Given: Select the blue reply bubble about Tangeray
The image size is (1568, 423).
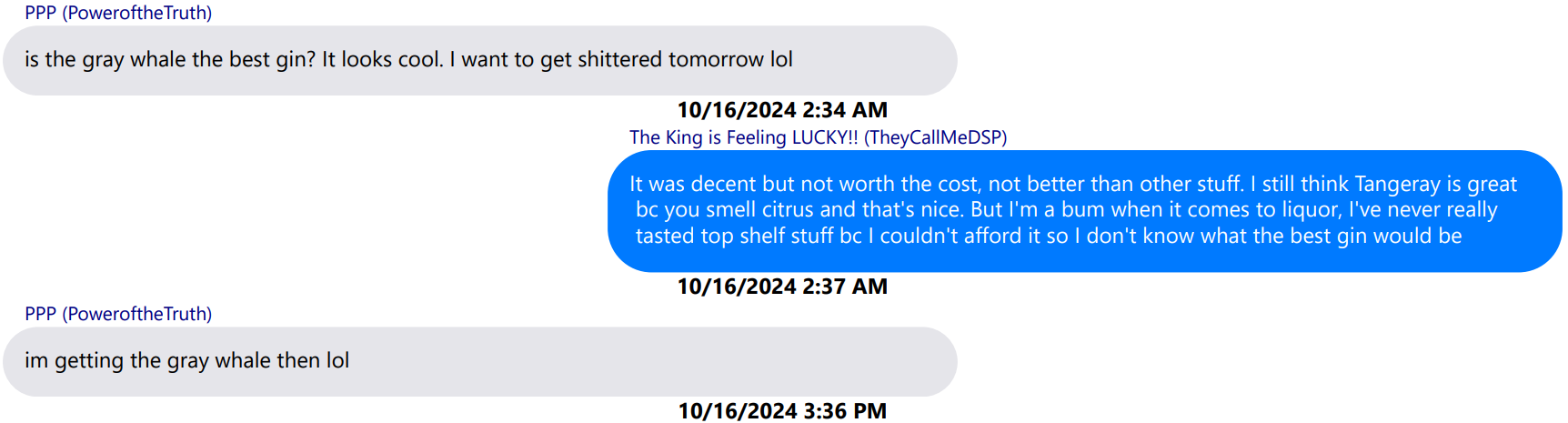Looking at the screenshot, I should pos(1085,211).
